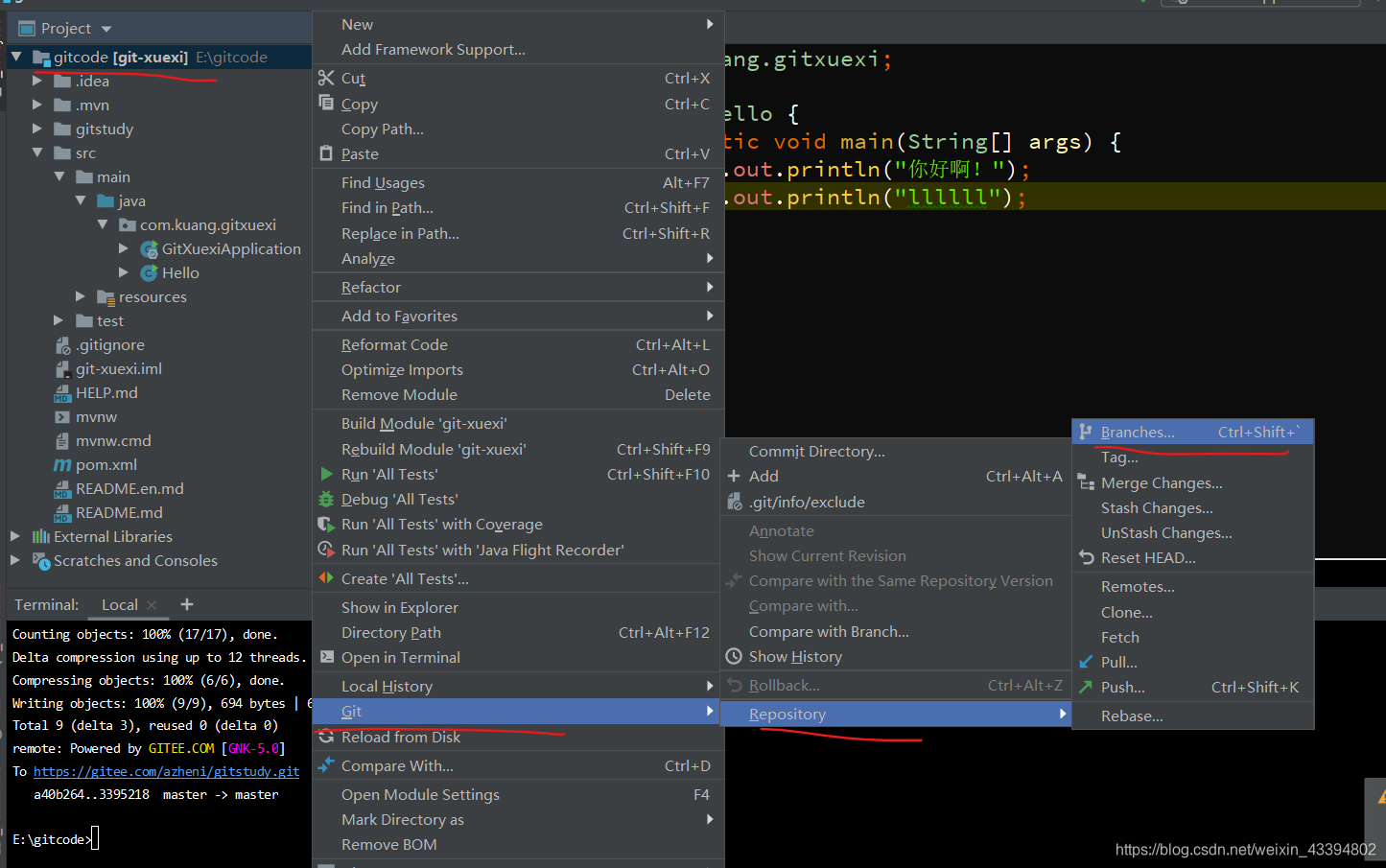Expand the resources folder arrow
The height and width of the screenshot is (868, 1386).
coord(81,296)
